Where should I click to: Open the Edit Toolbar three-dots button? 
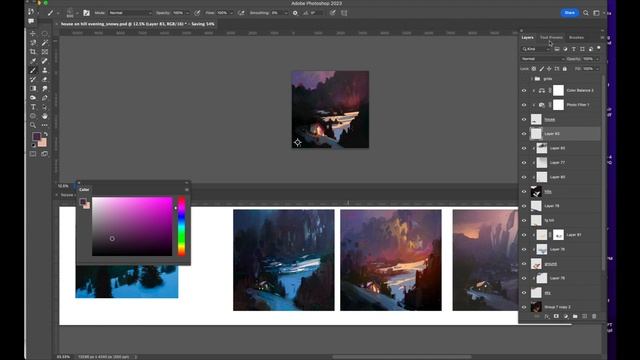pyautogui.click(x=44, y=125)
